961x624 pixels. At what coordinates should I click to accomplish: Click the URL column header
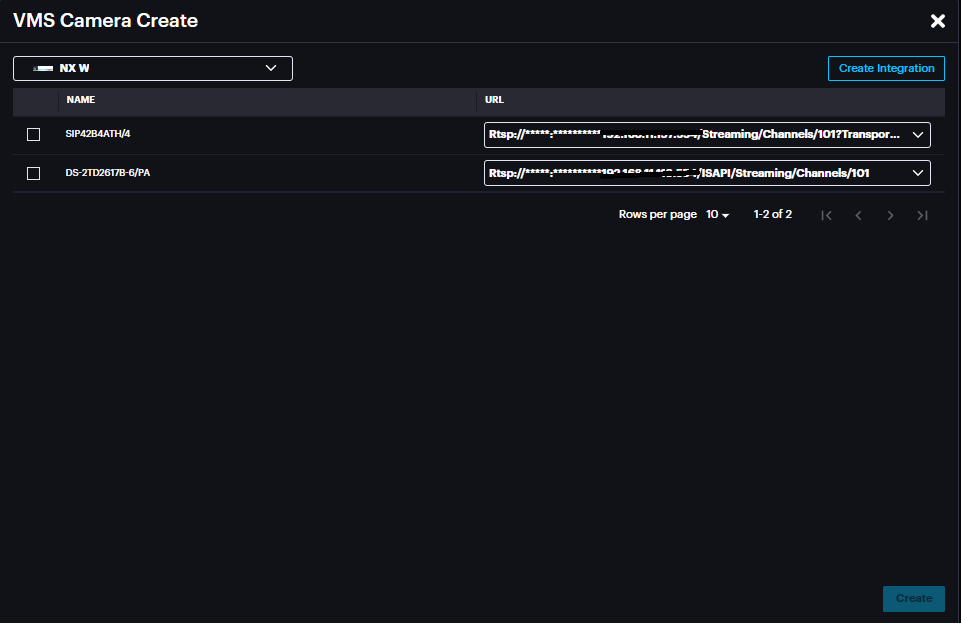(493, 100)
